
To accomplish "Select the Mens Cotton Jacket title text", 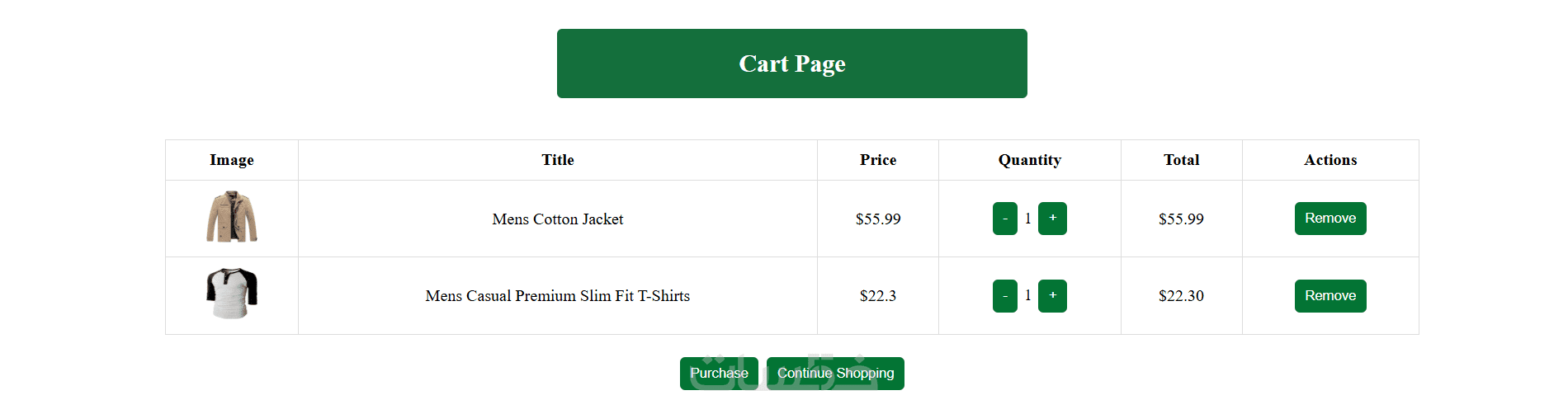I will tap(557, 219).
